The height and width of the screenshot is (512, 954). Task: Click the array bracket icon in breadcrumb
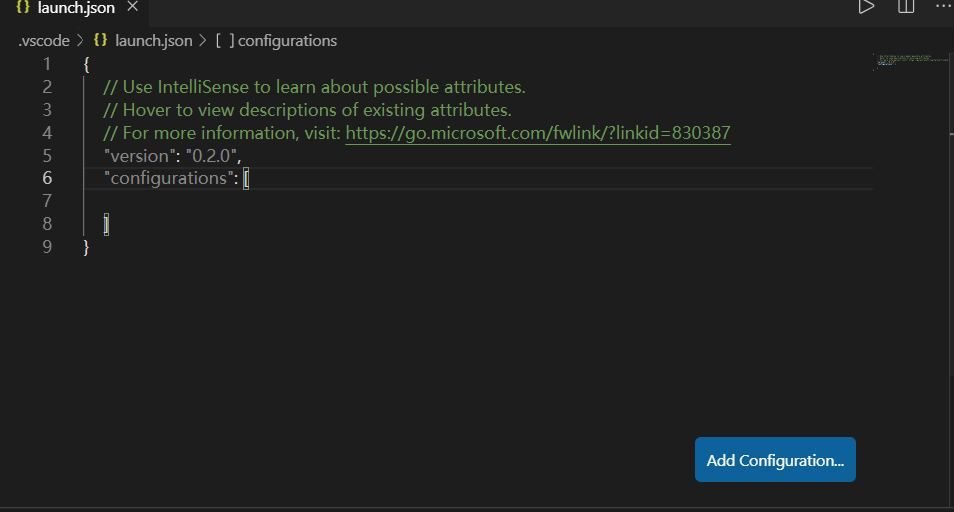[x=225, y=41]
